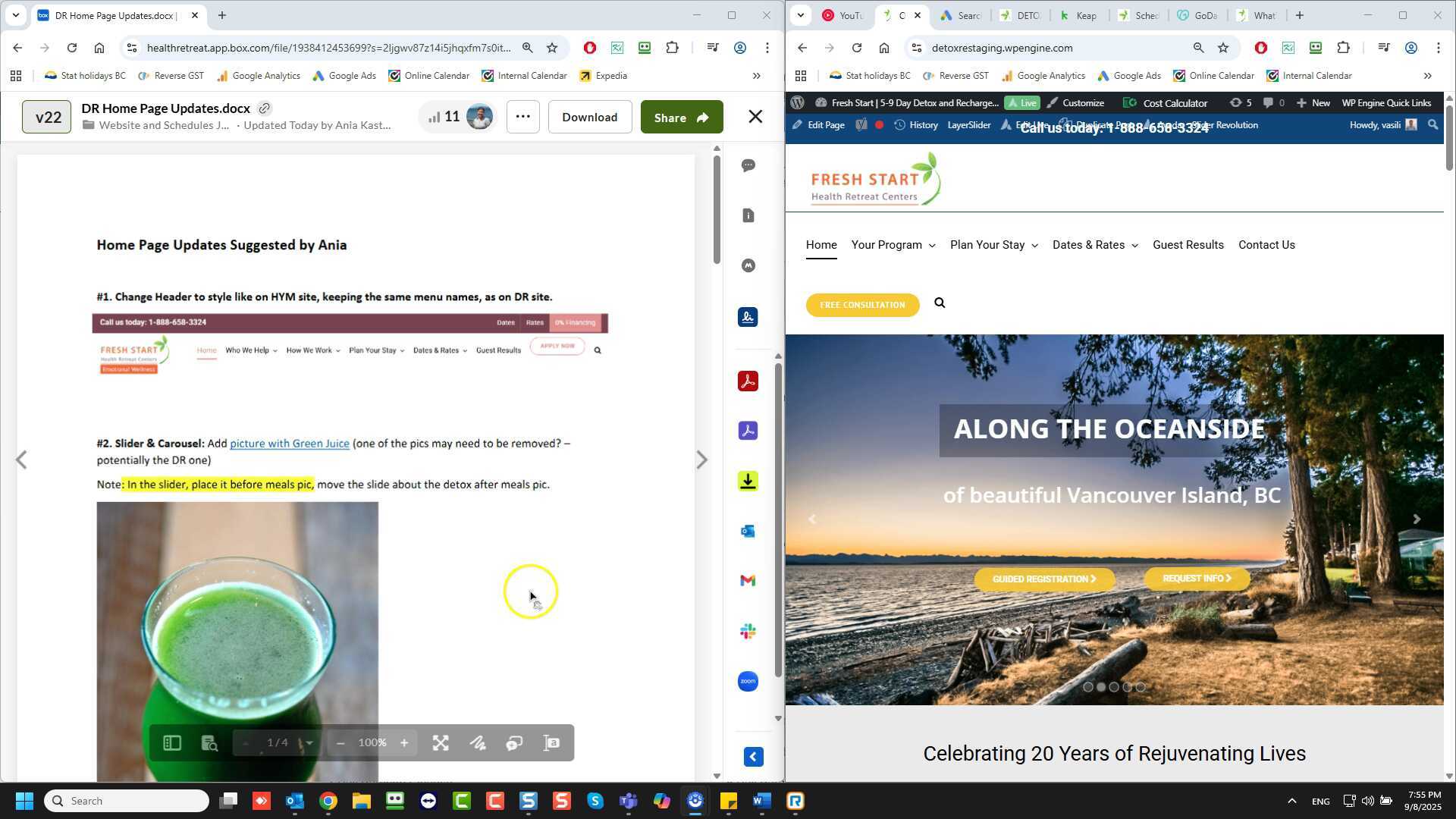
Task: Open picture with Green Juice link
Action: tap(289, 444)
